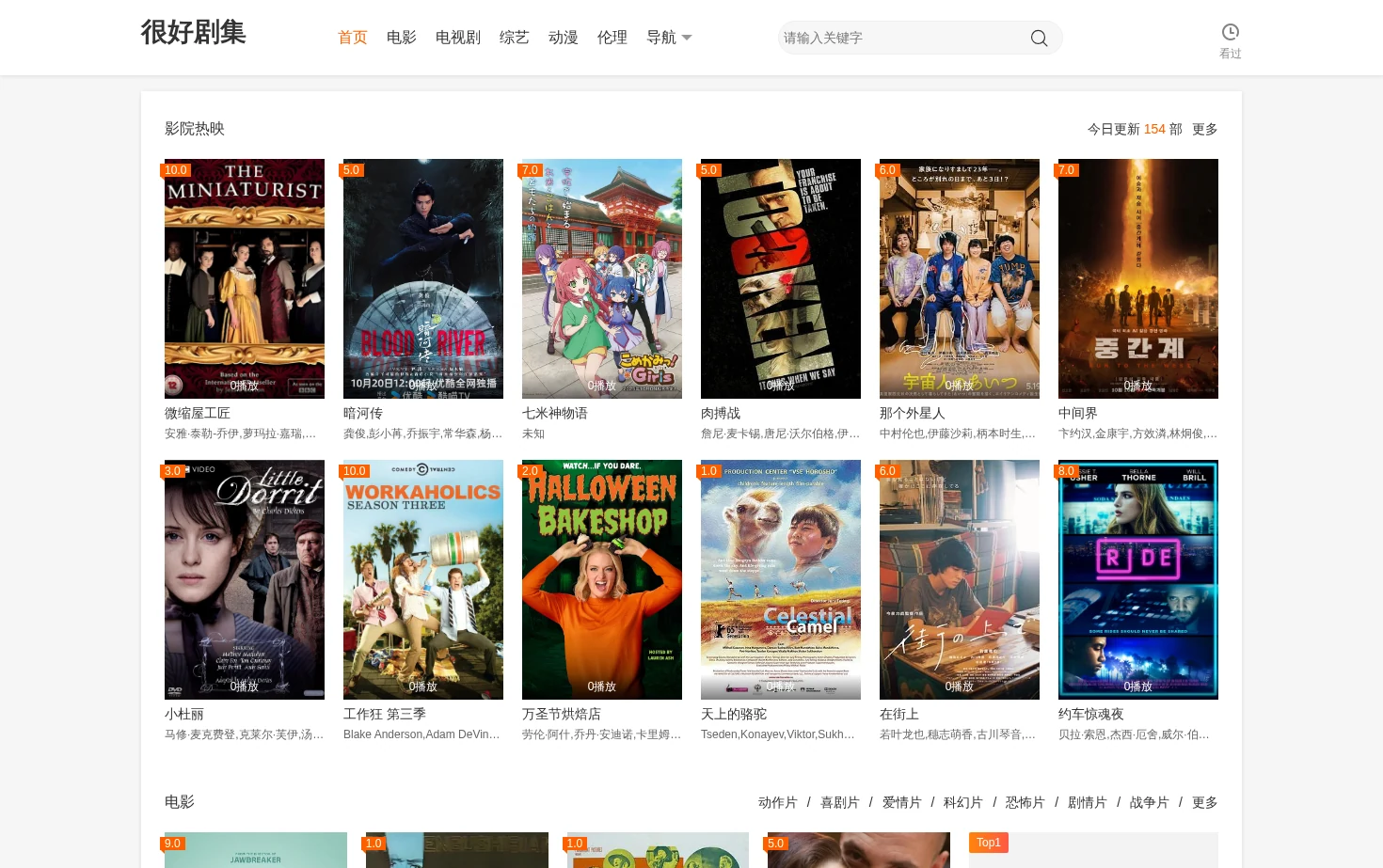Open the Celestial Camel poster

(x=781, y=579)
